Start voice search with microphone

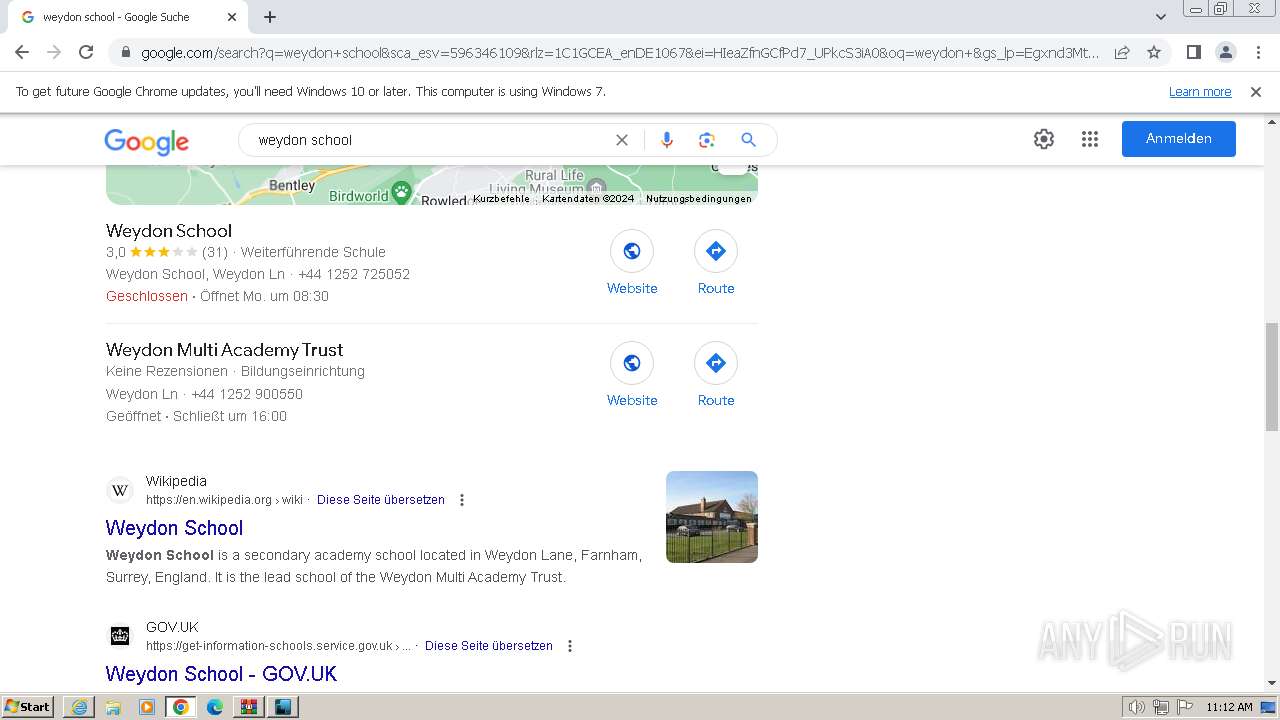667,140
